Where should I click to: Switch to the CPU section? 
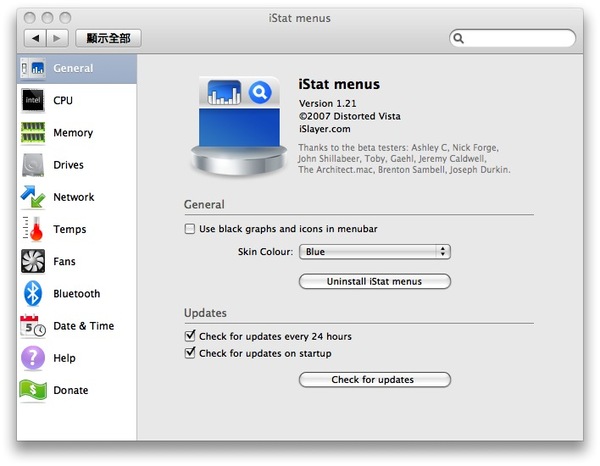coord(63,100)
